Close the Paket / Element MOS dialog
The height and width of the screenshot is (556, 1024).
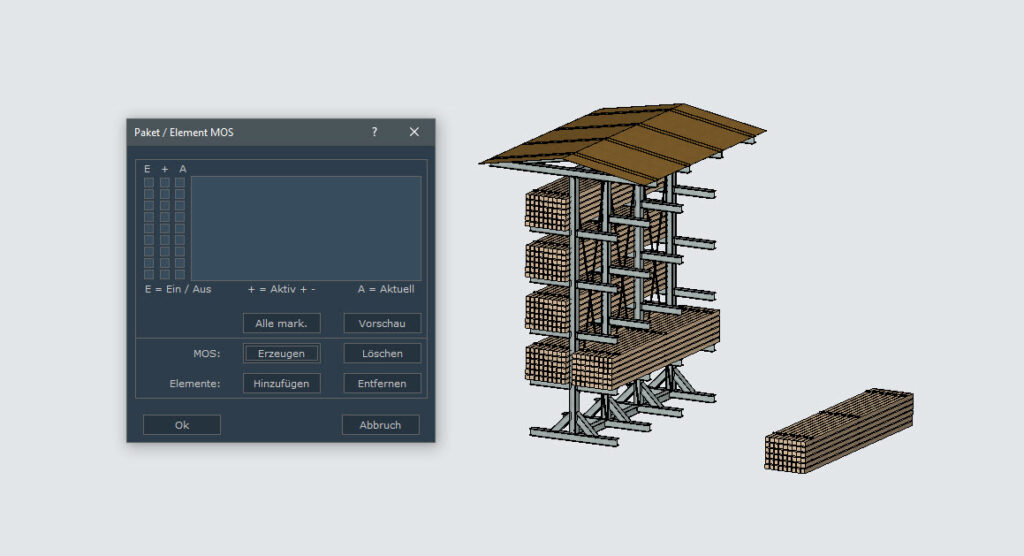pos(414,132)
